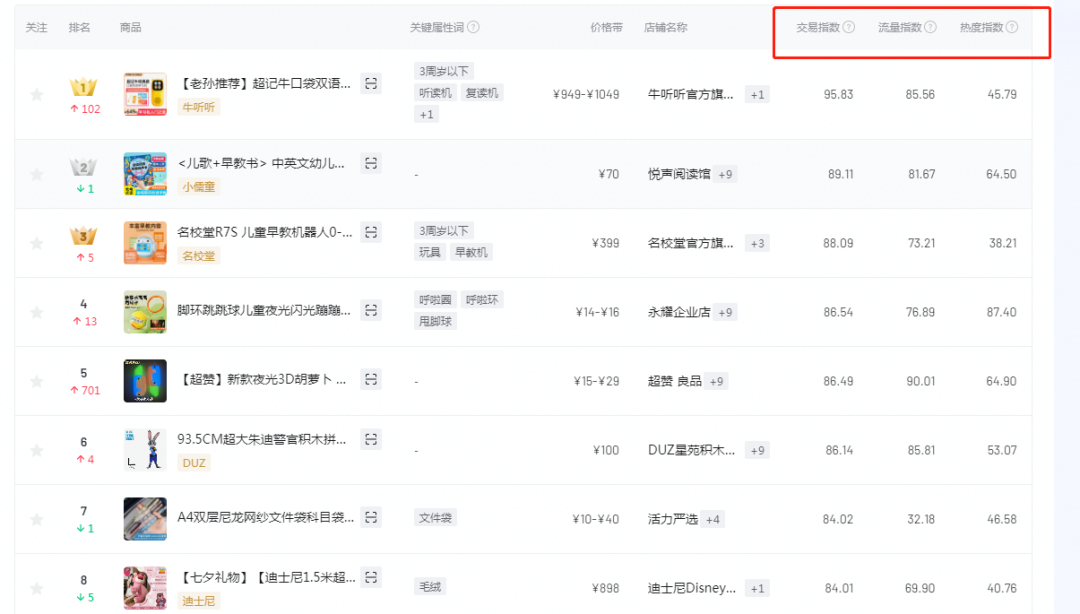This screenshot has height=614, width=1080.
Task: Sort by 热度指数 column header
Action: tap(982, 27)
